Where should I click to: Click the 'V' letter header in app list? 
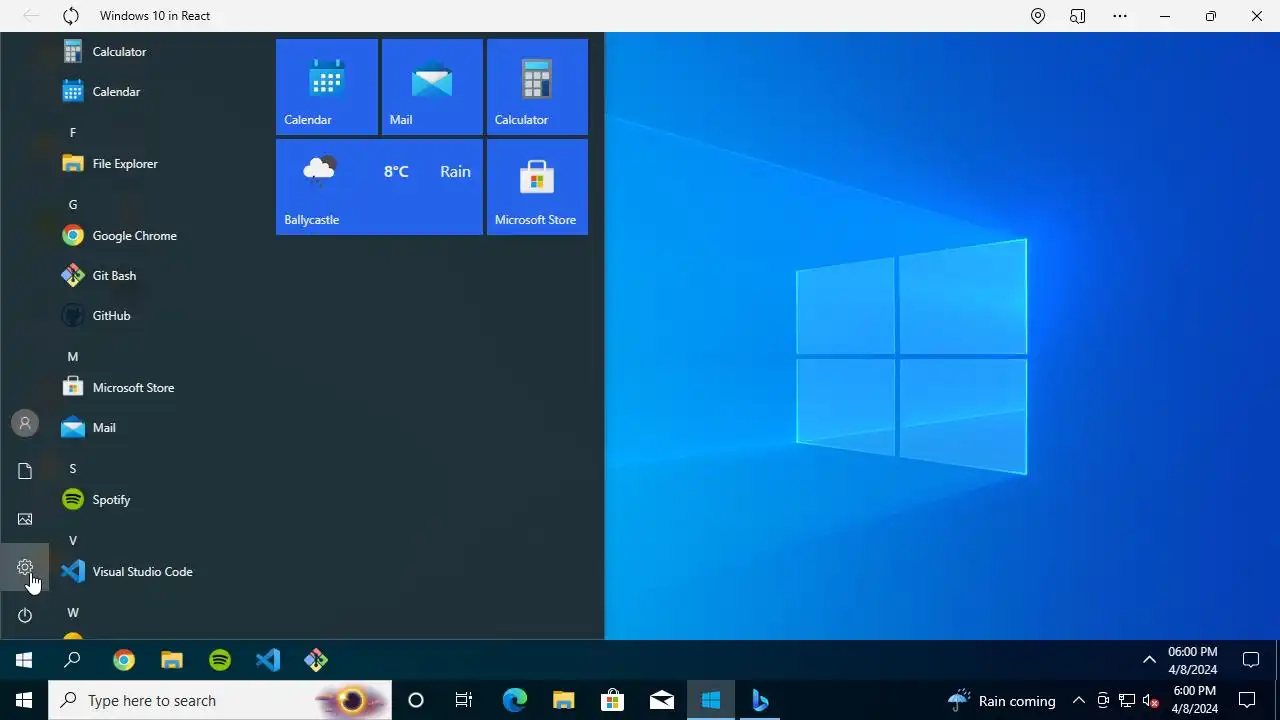[72, 541]
